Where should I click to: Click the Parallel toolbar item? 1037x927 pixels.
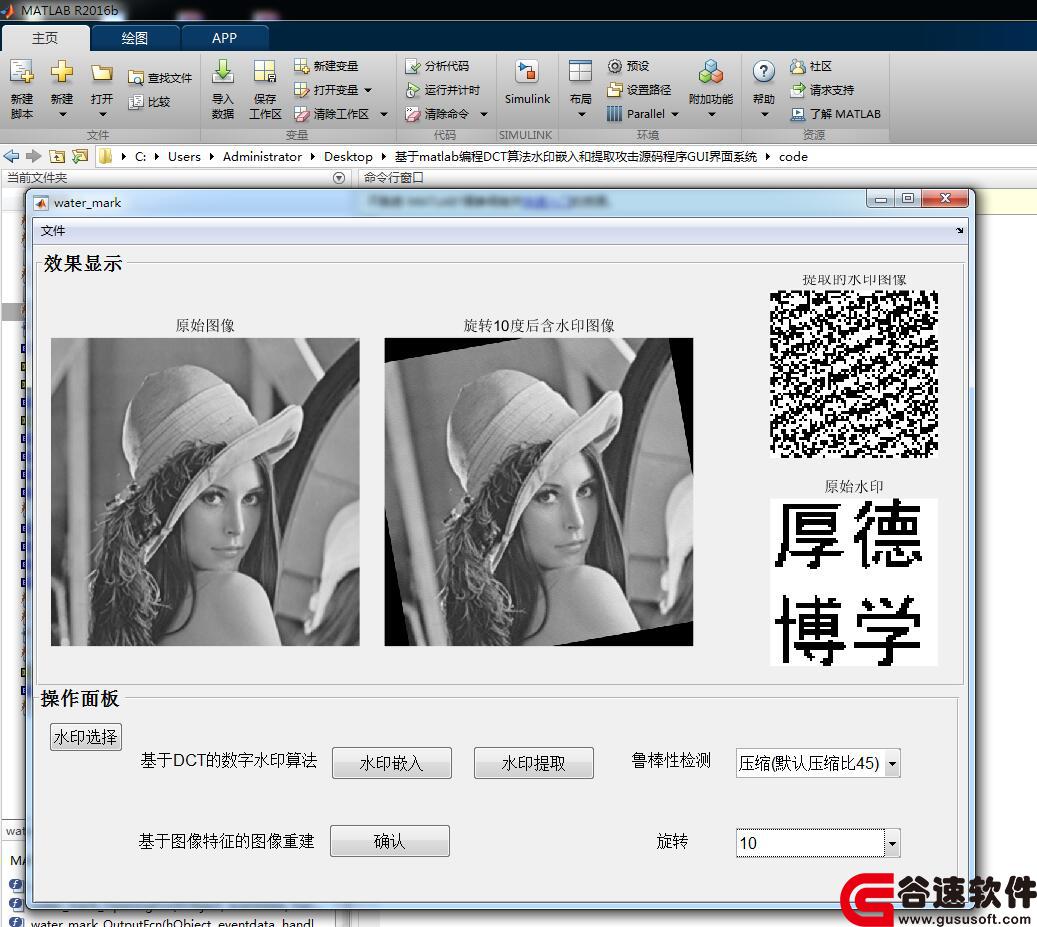click(636, 114)
